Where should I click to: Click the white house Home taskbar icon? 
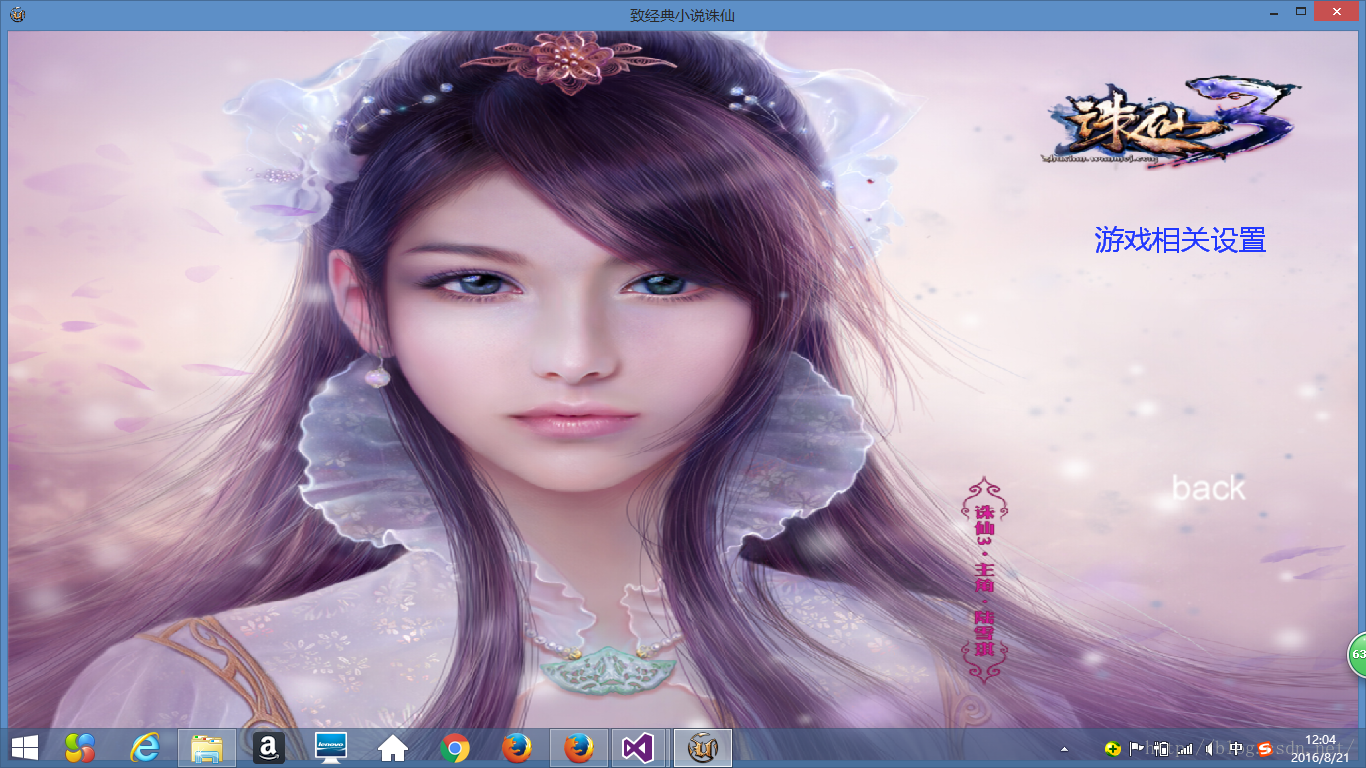(x=392, y=747)
